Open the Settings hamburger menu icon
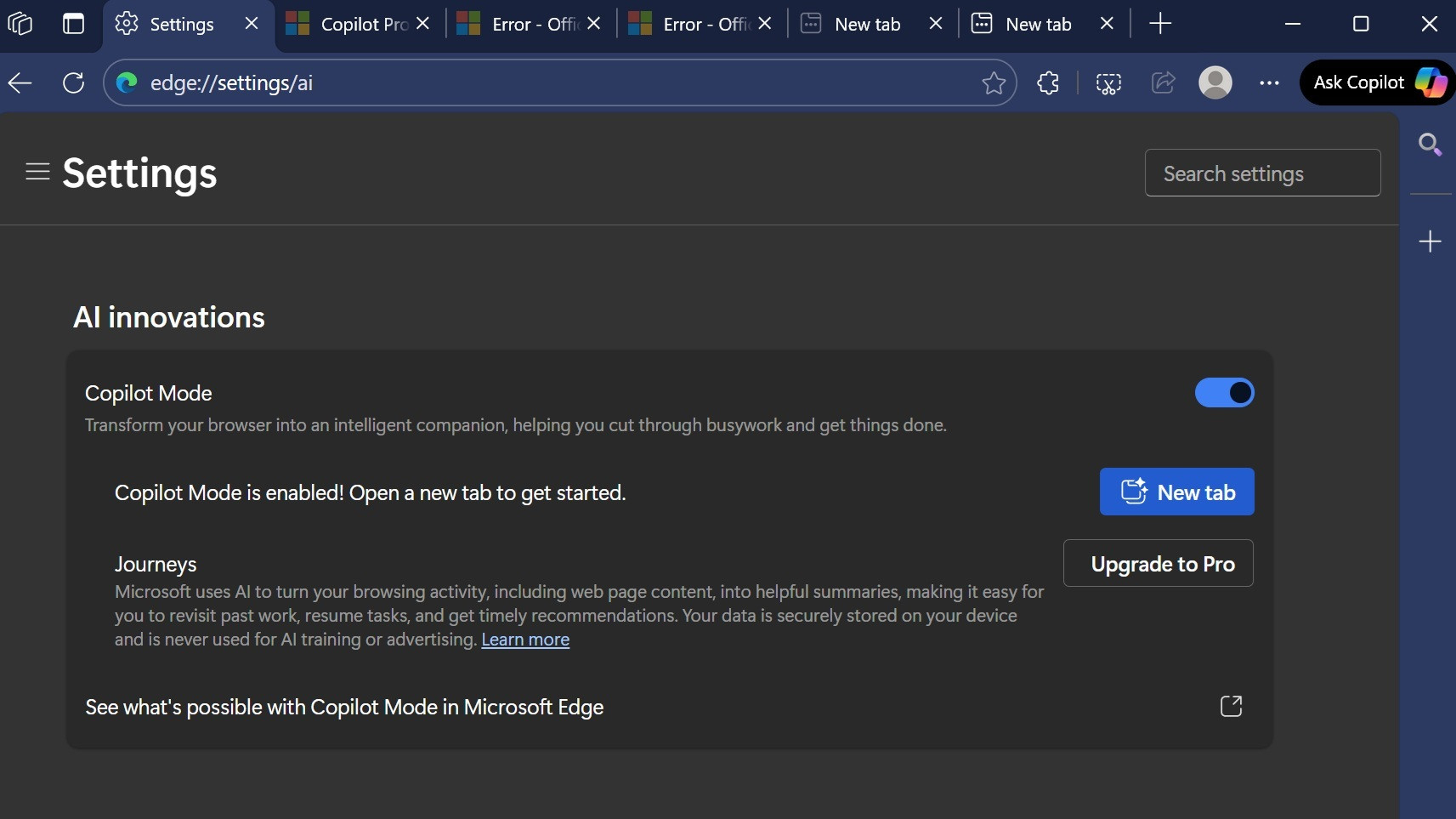The width and height of the screenshot is (1456, 819). (x=37, y=172)
